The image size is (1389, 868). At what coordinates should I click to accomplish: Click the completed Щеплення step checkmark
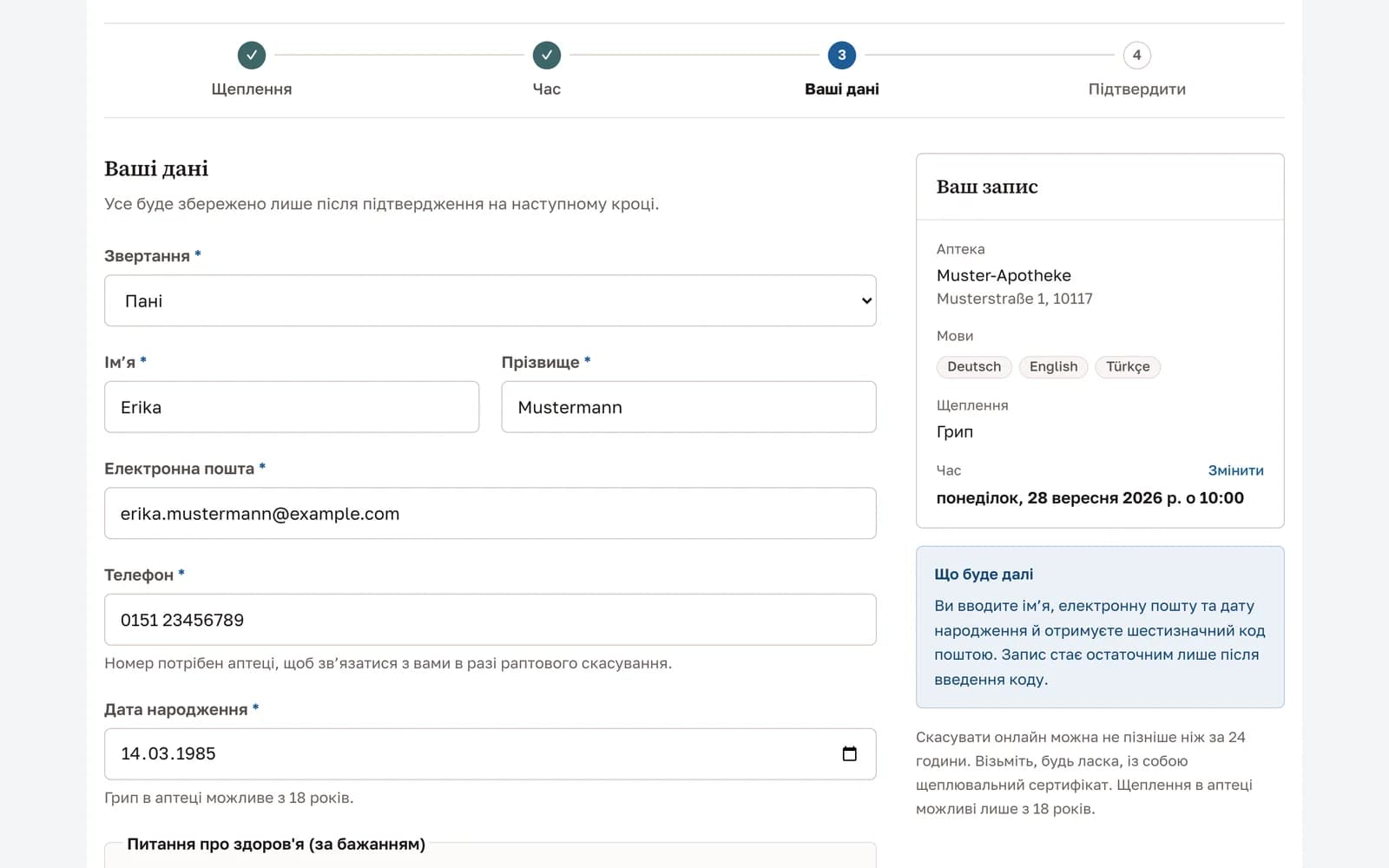point(252,55)
